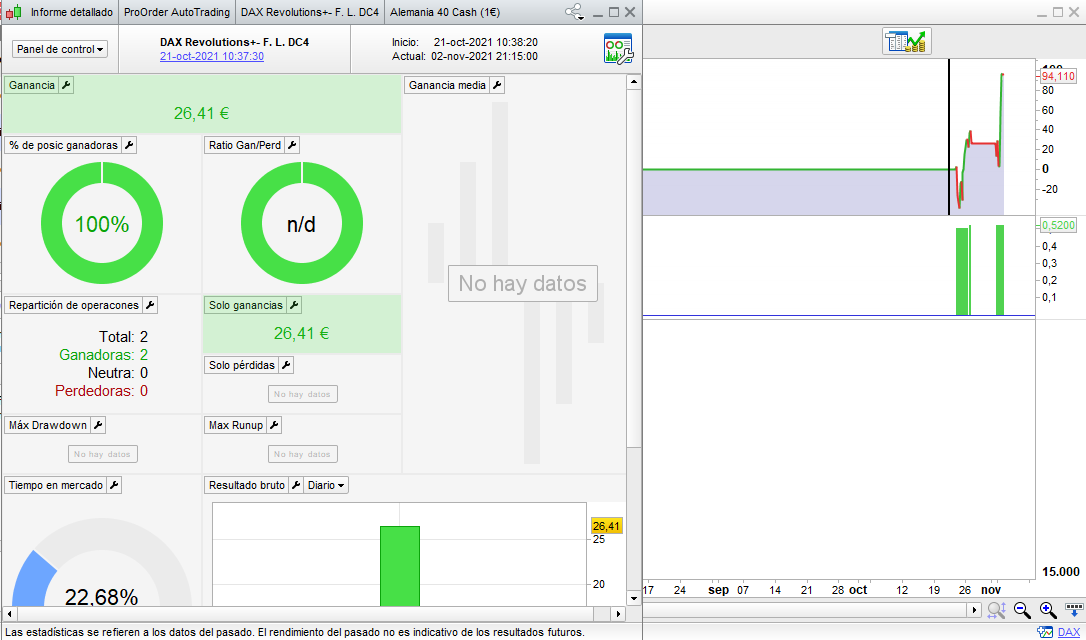The width and height of the screenshot is (1086, 640).
Task: Click the auto-fit zoom magnifier with arrows
Action: [997, 610]
